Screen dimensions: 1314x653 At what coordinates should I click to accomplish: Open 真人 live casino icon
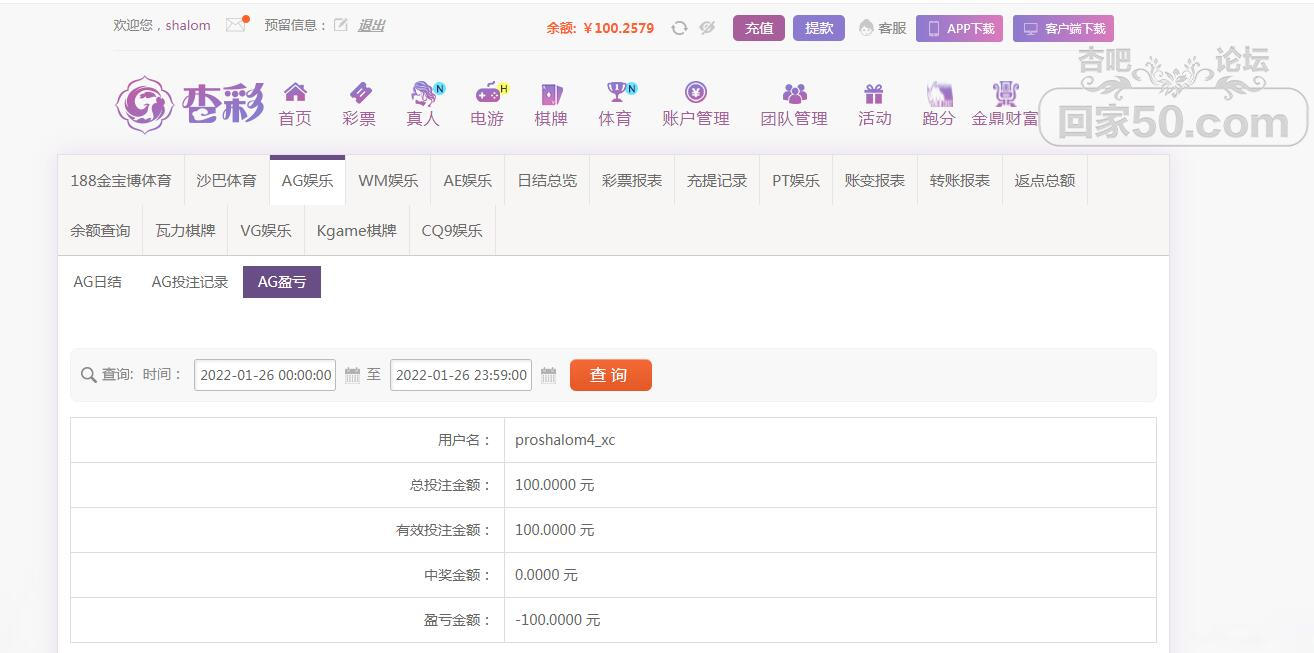[x=425, y=93]
